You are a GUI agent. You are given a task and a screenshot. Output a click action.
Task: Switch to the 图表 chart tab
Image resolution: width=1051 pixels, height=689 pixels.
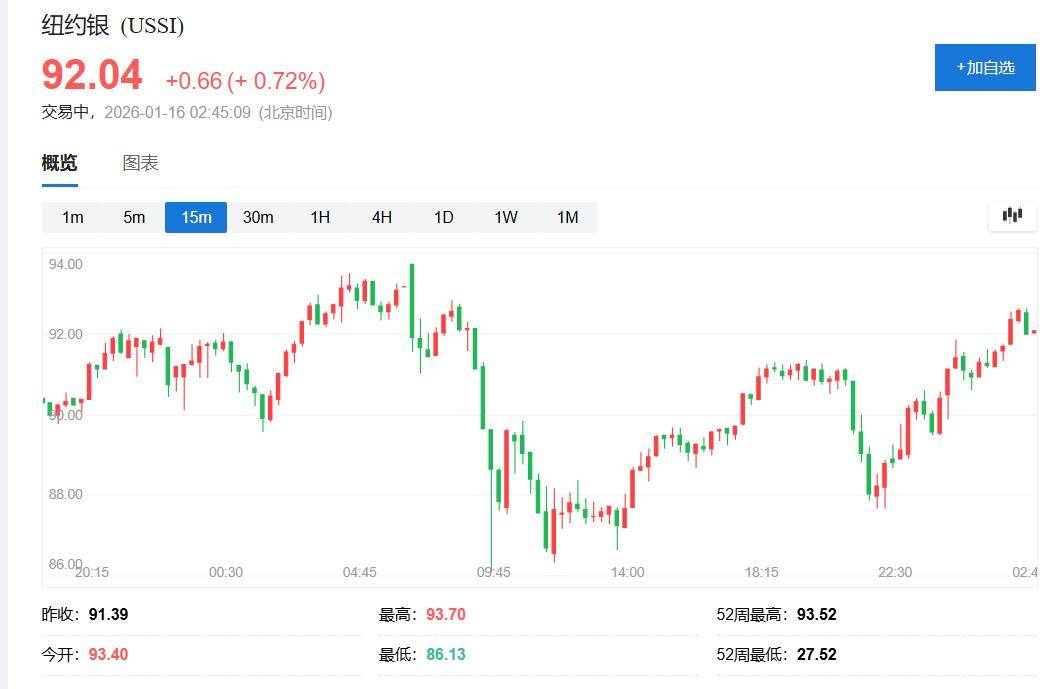click(140, 163)
